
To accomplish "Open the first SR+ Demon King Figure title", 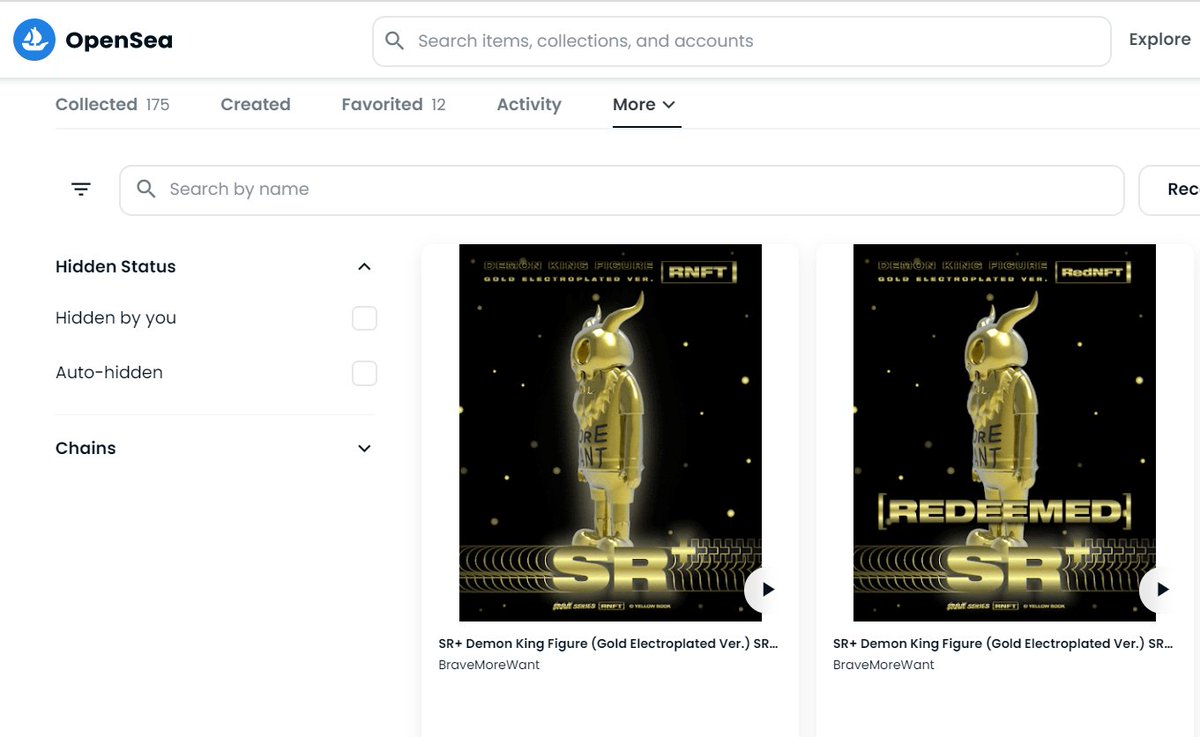I will [608, 644].
